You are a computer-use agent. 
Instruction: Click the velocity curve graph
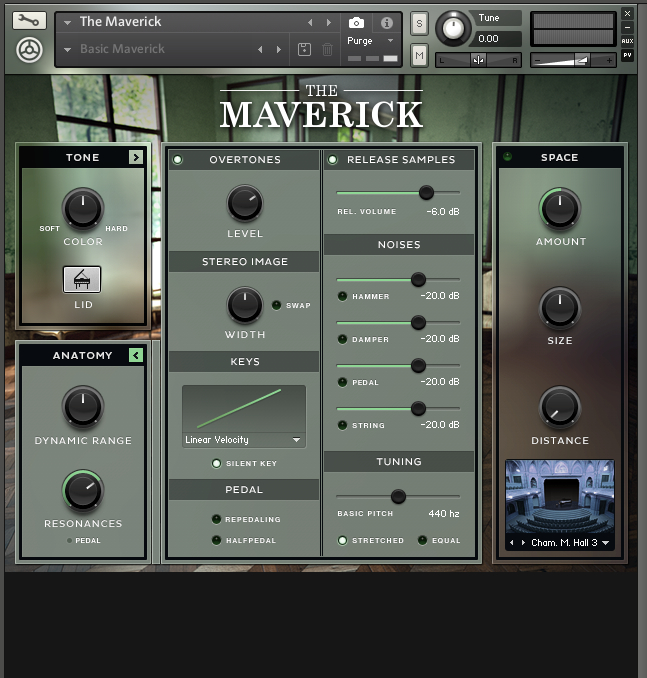[244, 409]
